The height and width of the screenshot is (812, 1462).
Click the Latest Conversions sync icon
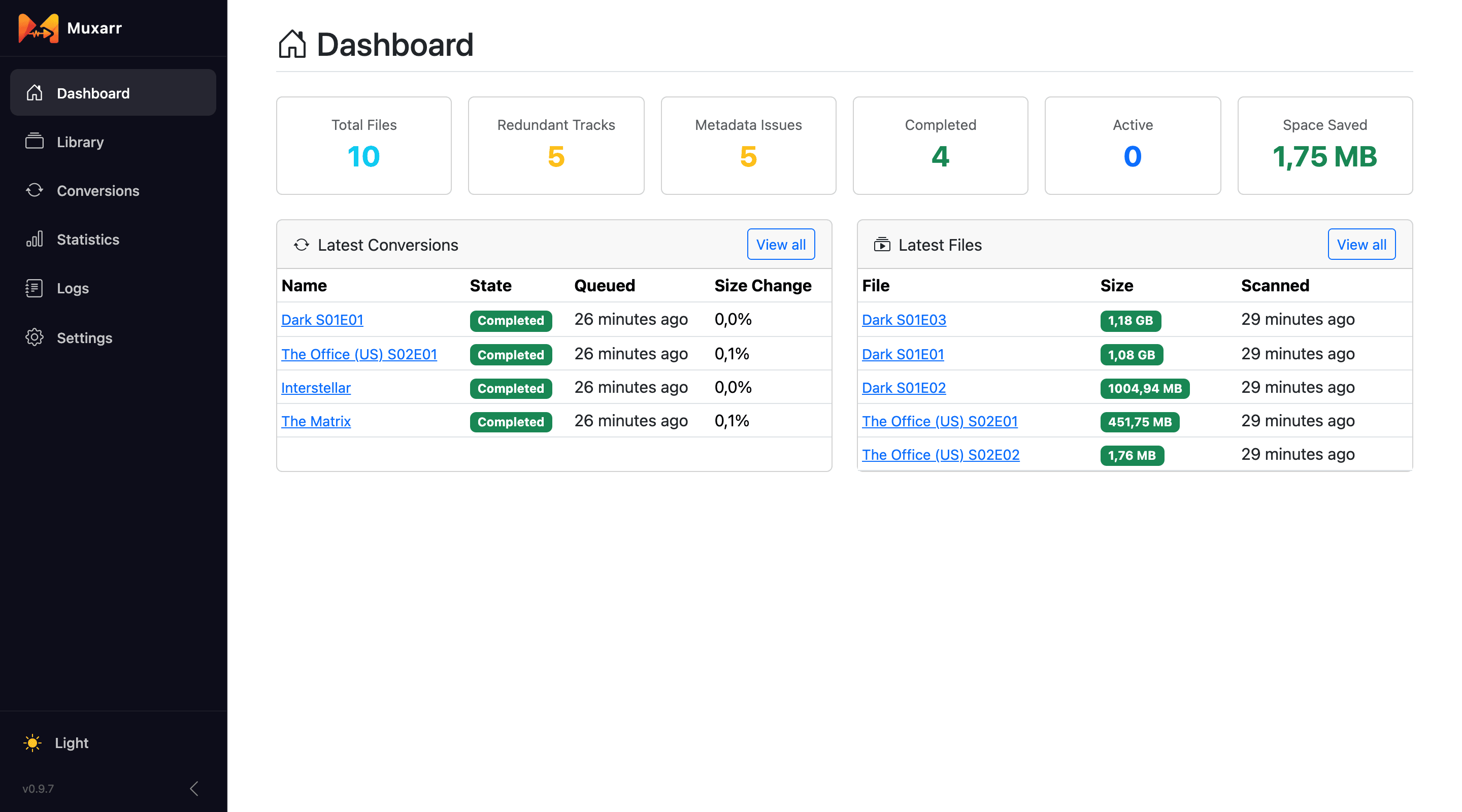click(x=302, y=245)
